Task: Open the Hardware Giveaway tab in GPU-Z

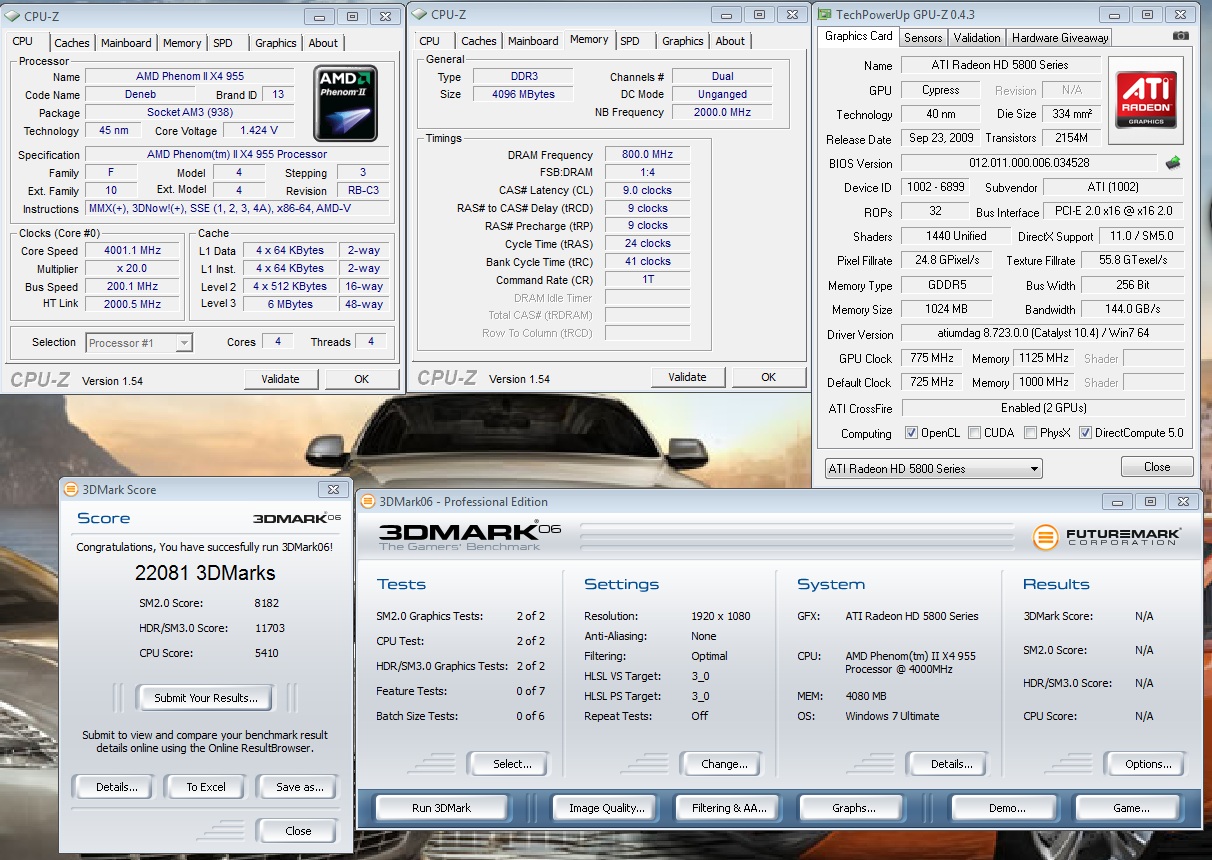Action: click(1060, 38)
